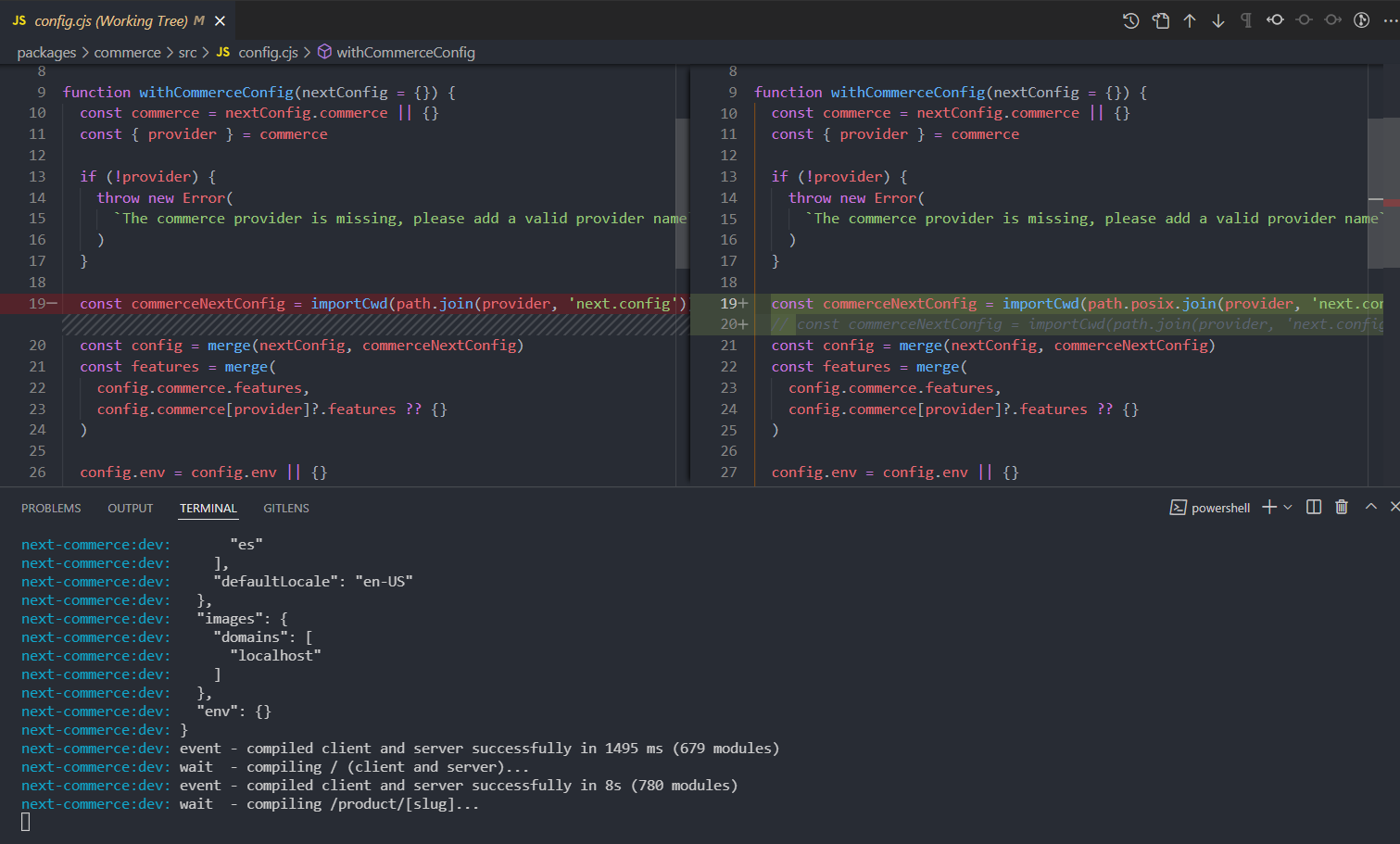Create a new terminal with the plus icon
This screenshot has width=1400, height=844.
point(1269,507)
